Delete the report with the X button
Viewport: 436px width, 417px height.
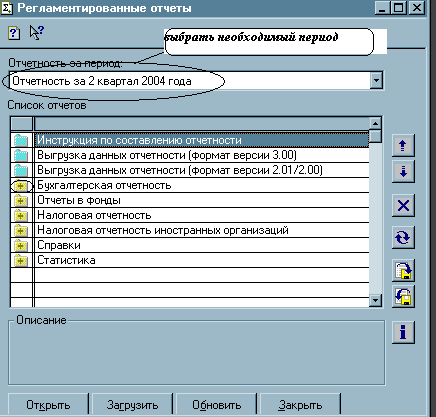(403, 205)
